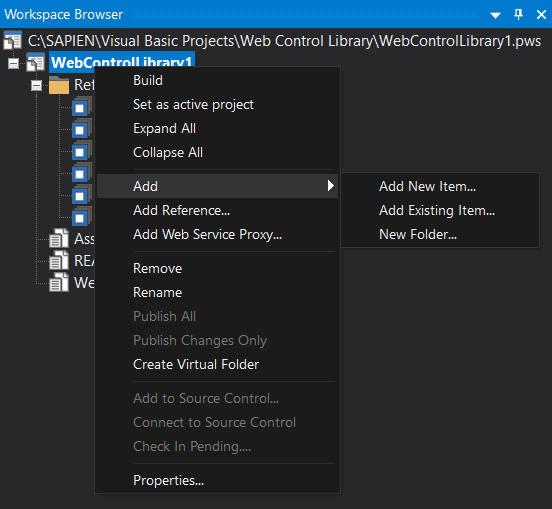Choose 'Add Reference...' menu item
This screenshot has width=552, height=509.
pyautogui.click(x=218, y=210)
